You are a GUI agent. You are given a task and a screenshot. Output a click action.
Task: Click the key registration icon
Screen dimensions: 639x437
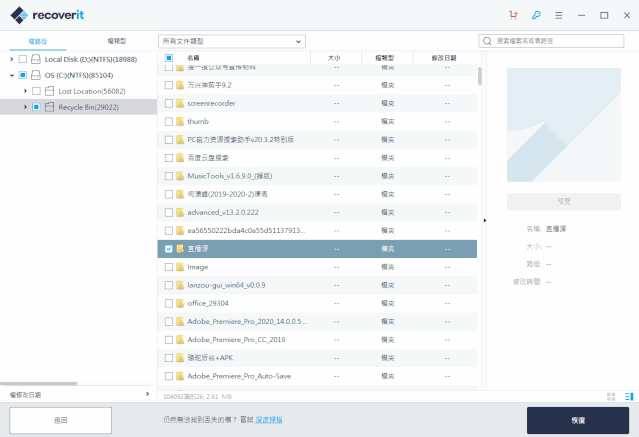pyautogui.click(x=536, y=15)
